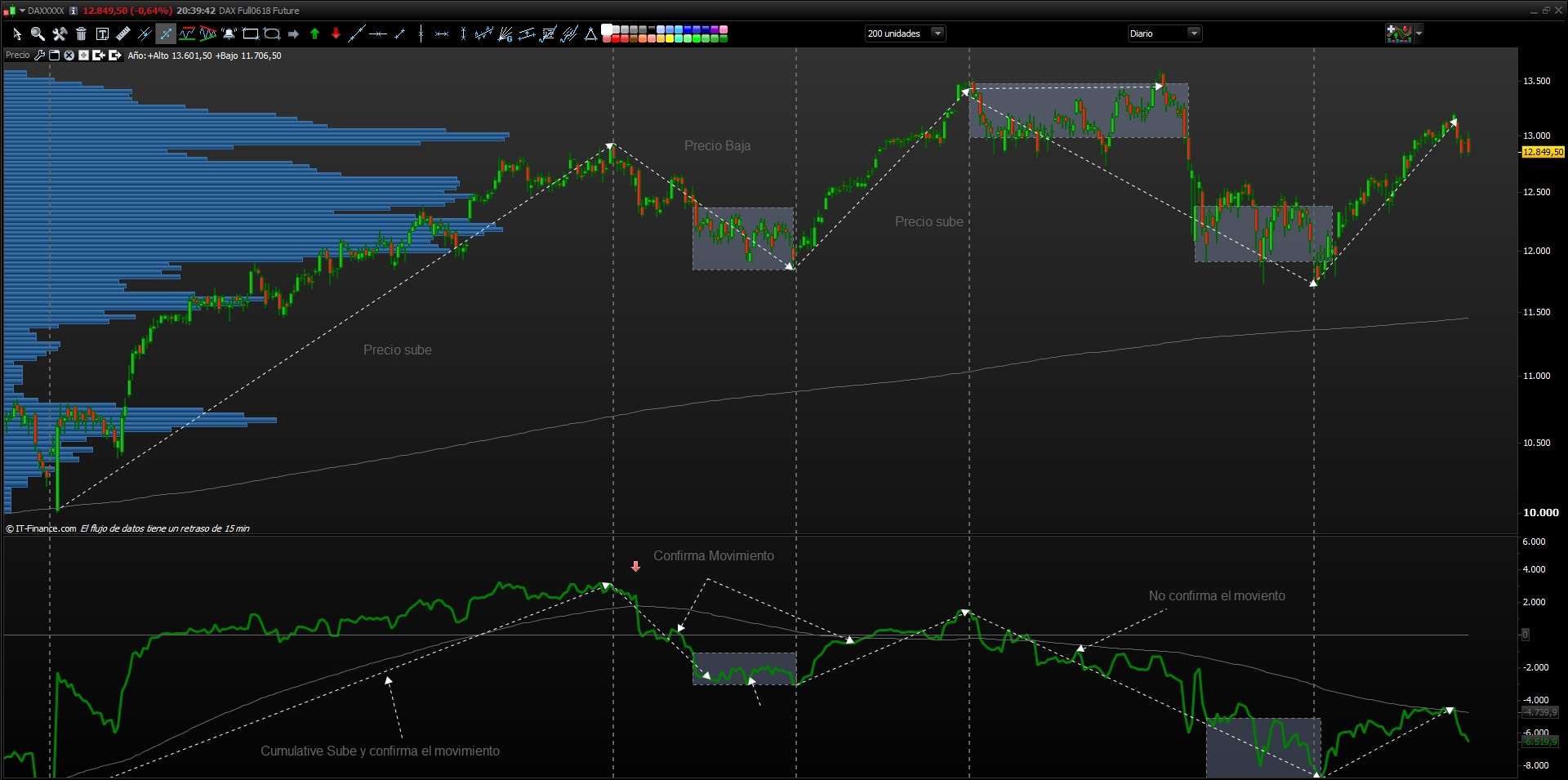Viewport: 1568px width, 780px height.
Task: Open the add indicator icon
Action: (1399, 33)
